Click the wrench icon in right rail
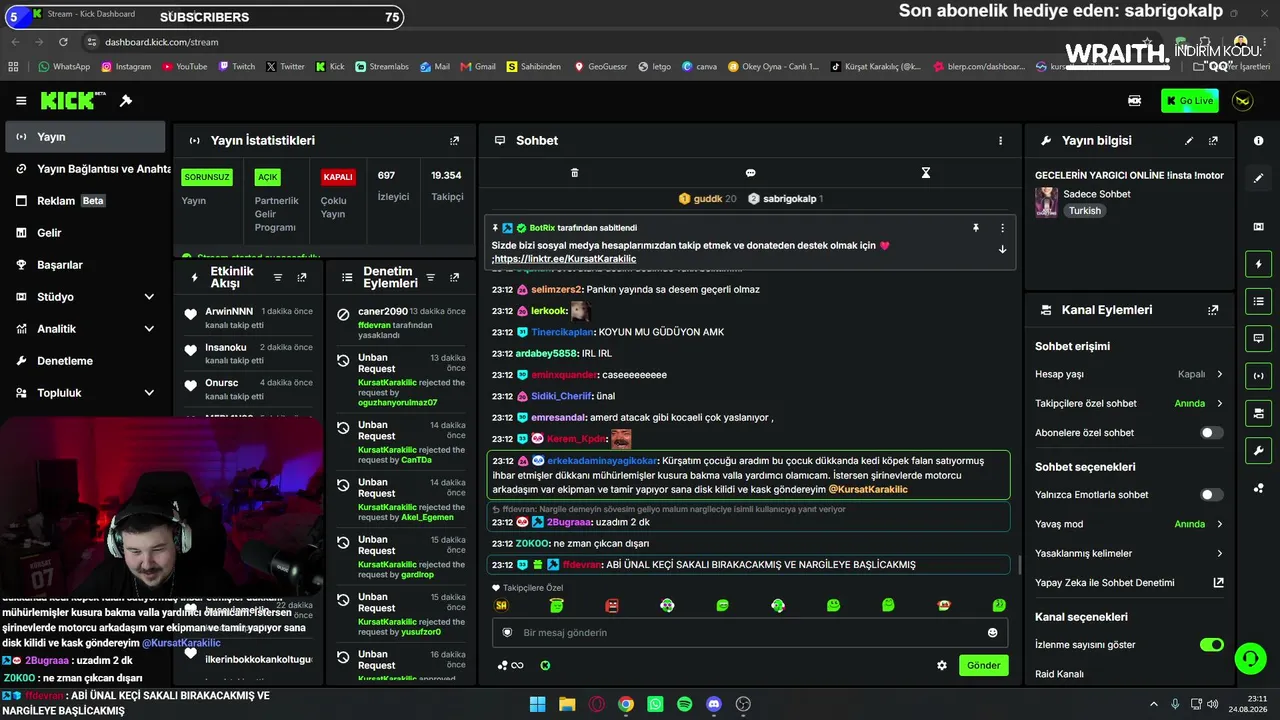The width and height of the screenshot is (1280, 720). pos(1258,451)
